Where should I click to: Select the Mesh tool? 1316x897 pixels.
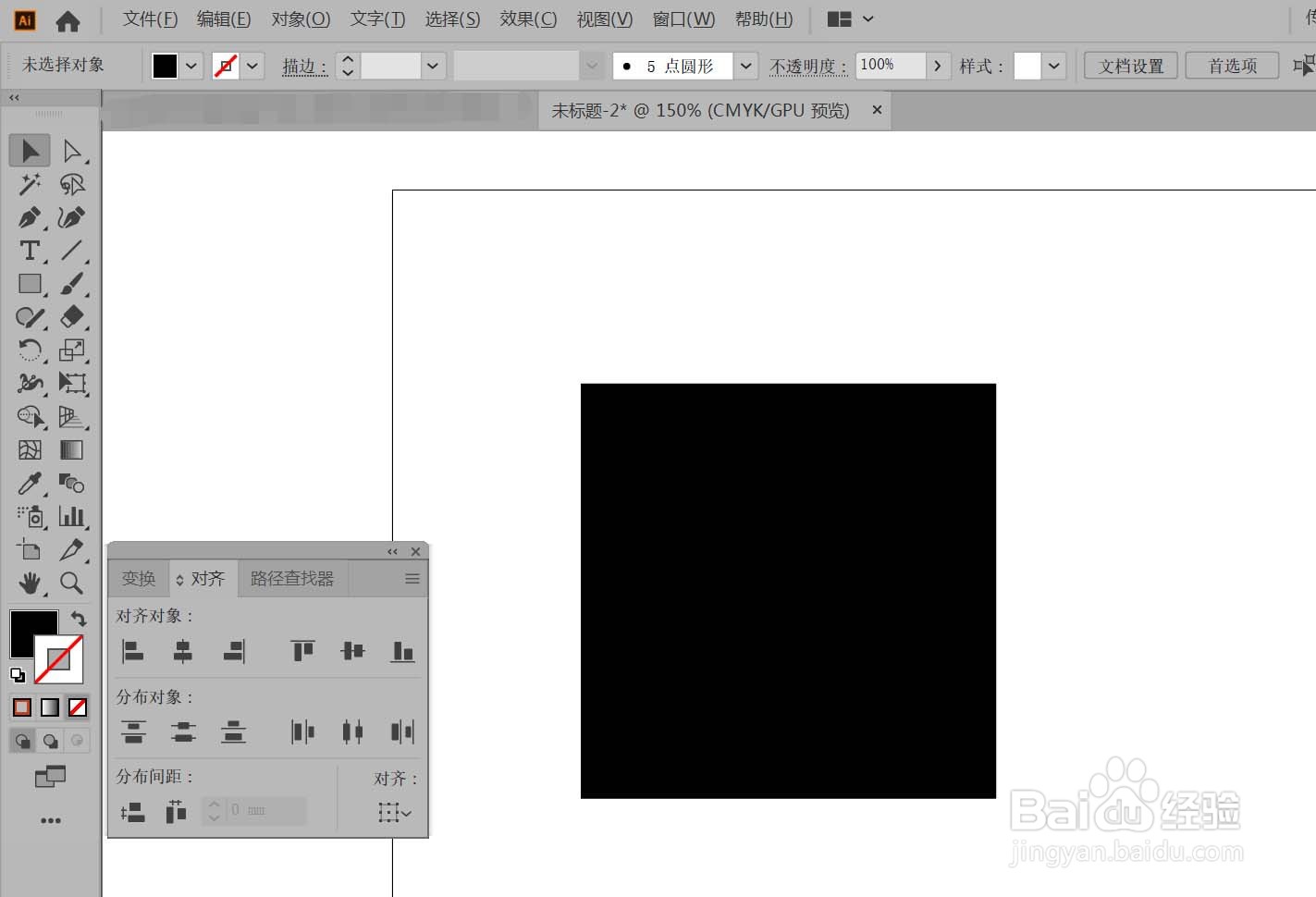[x=30, y=450]
